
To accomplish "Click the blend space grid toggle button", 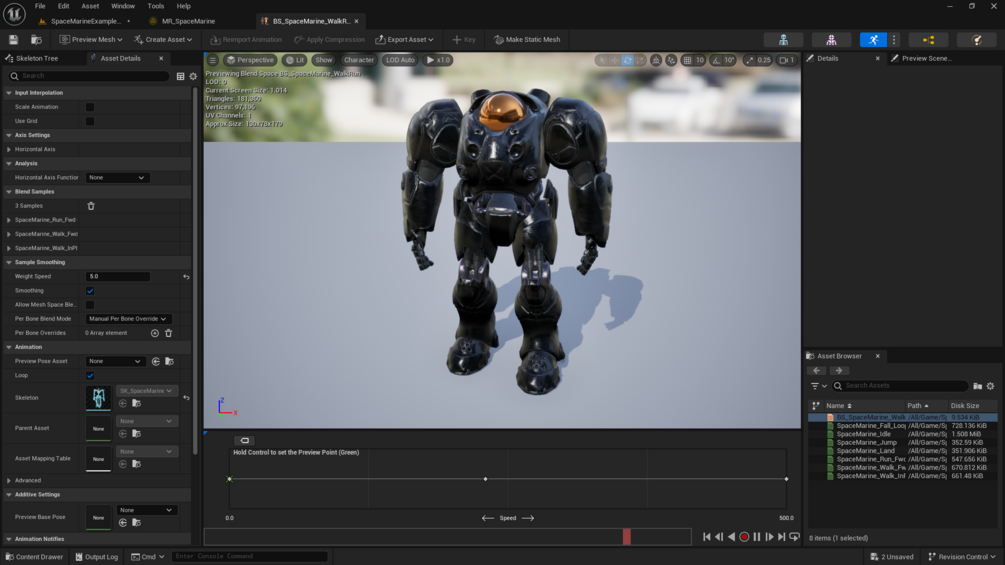I will [x=244, y=441].
